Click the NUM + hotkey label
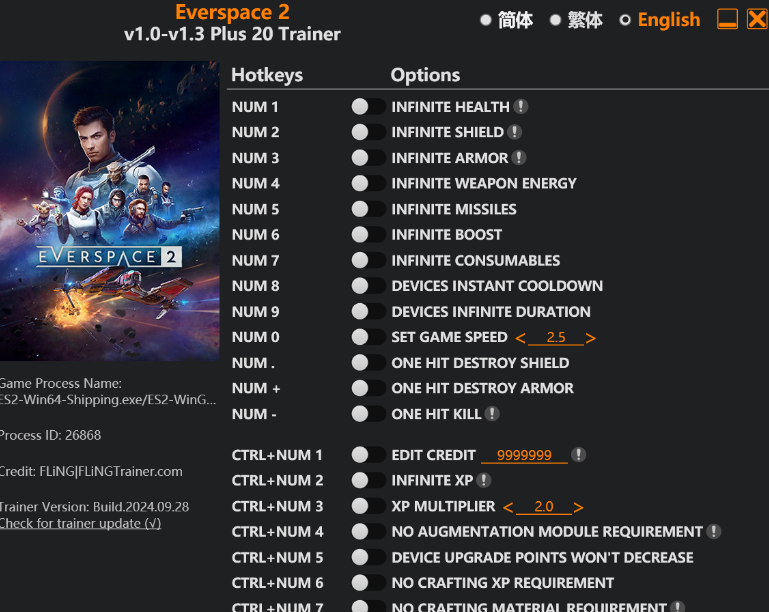769x612 pixels. (256, 388)
